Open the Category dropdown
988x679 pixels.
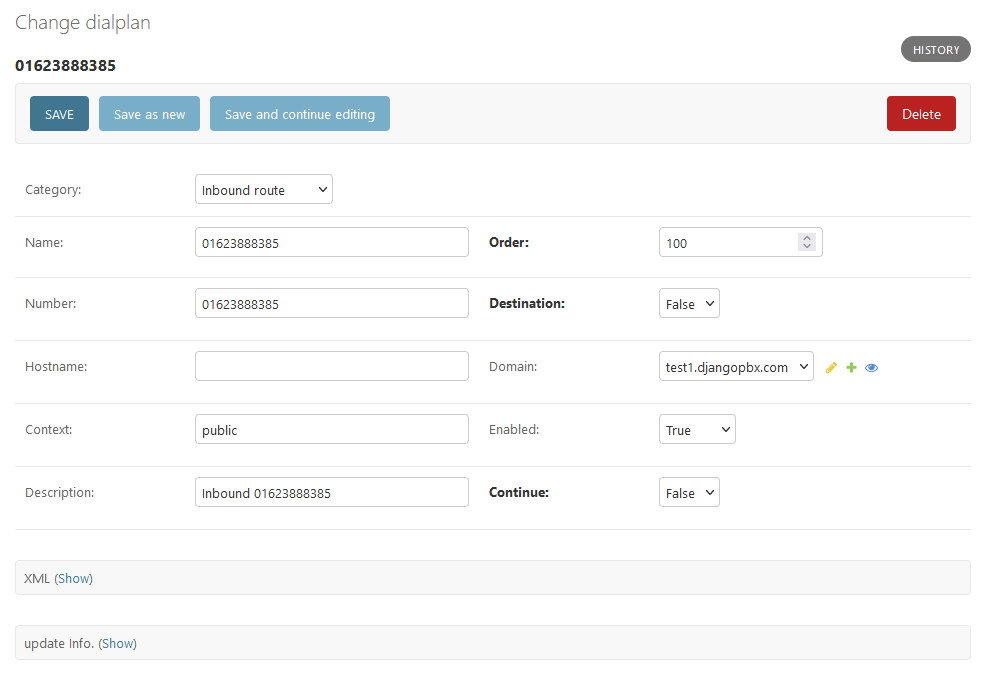[x=263, y=190]
